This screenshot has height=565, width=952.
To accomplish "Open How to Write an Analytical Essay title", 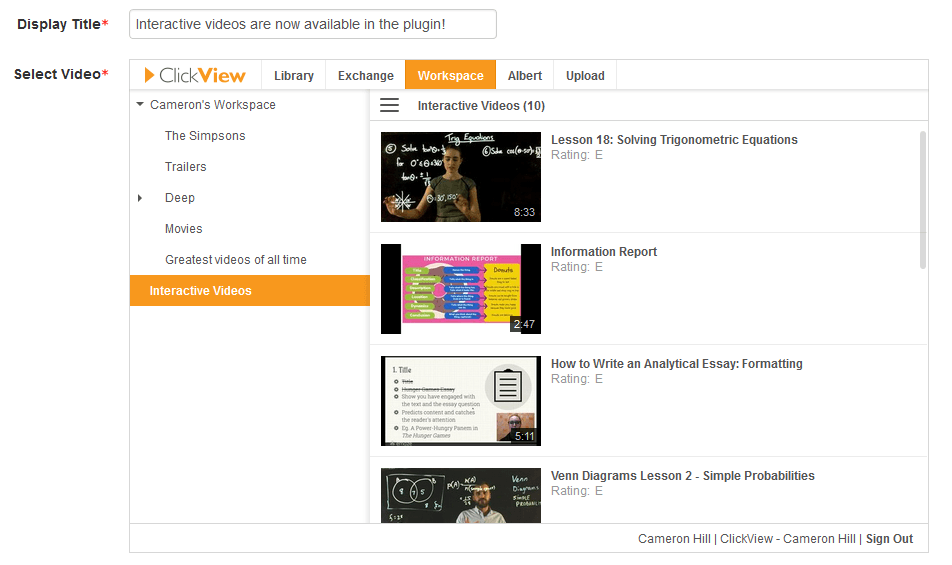I will 676,364.
